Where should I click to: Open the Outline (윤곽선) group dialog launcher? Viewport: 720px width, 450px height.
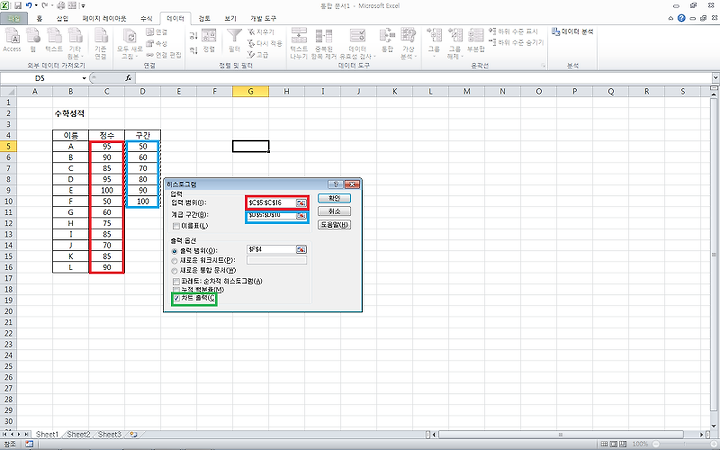tap(544, 66)
